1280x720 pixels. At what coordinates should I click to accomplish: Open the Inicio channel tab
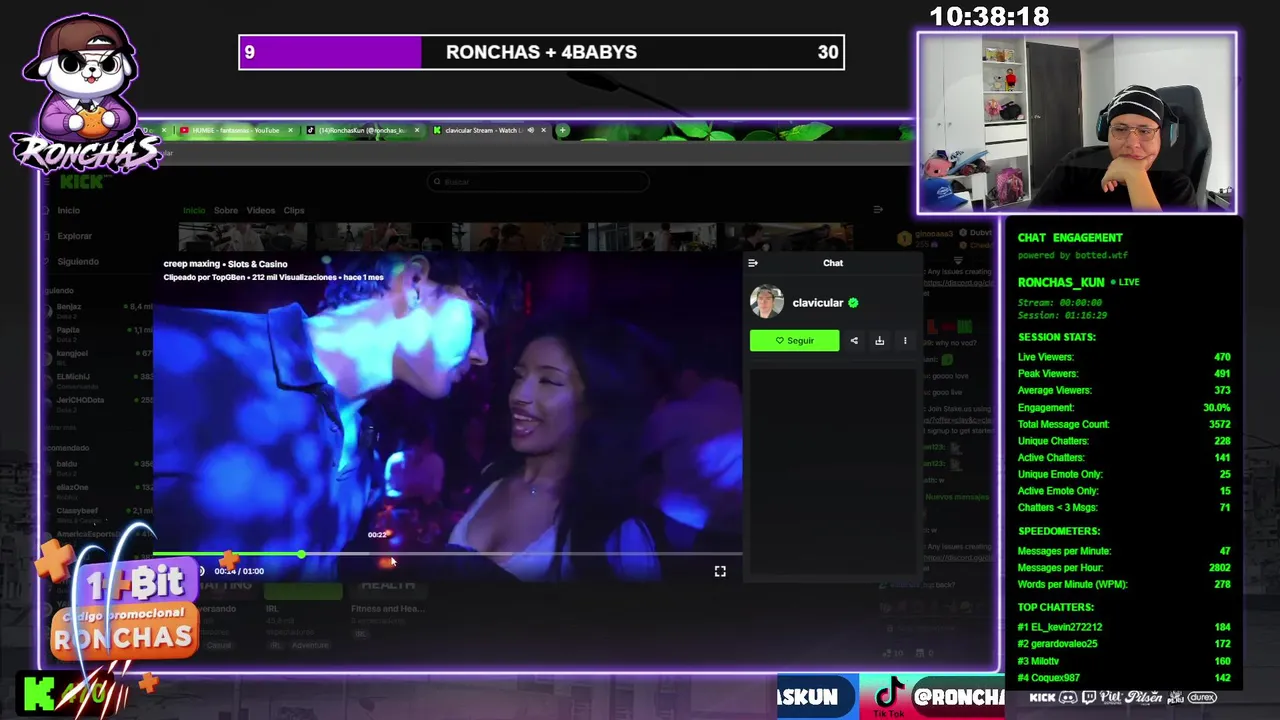194,210
